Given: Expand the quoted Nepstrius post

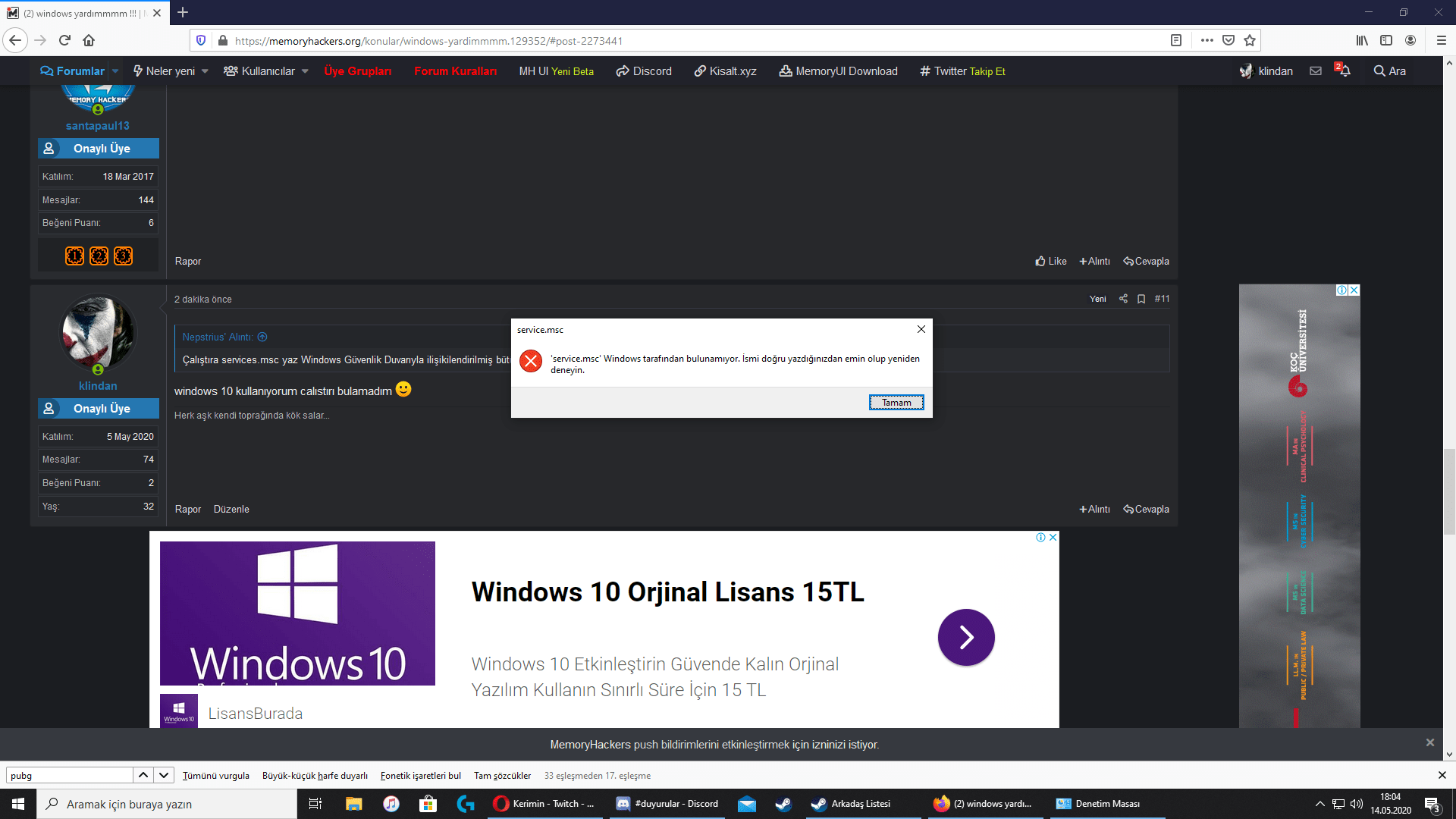Looking at the screenshot, I should [262, 337].
